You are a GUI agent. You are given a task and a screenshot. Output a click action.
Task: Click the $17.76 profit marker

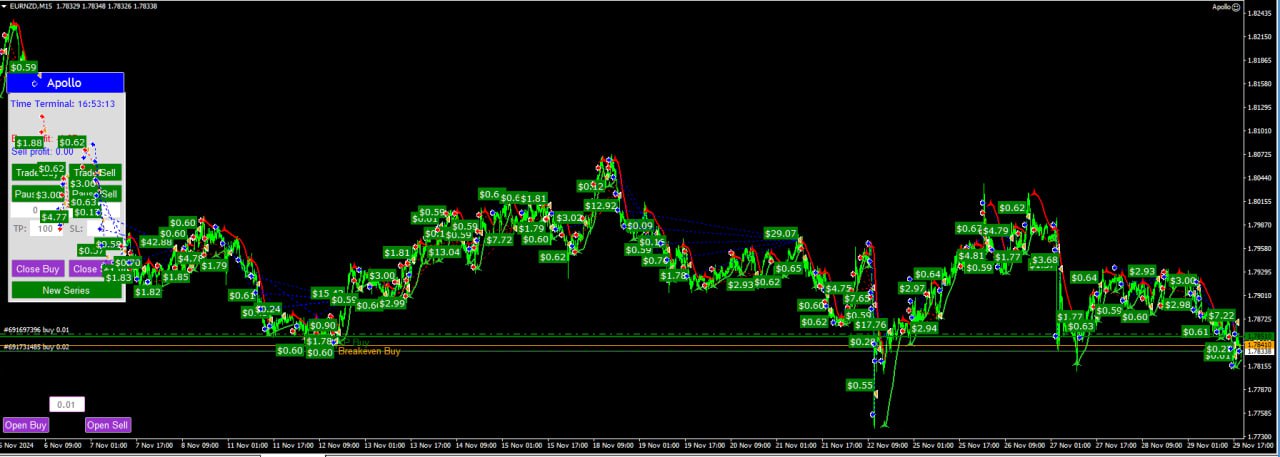(x=870, y=325)
